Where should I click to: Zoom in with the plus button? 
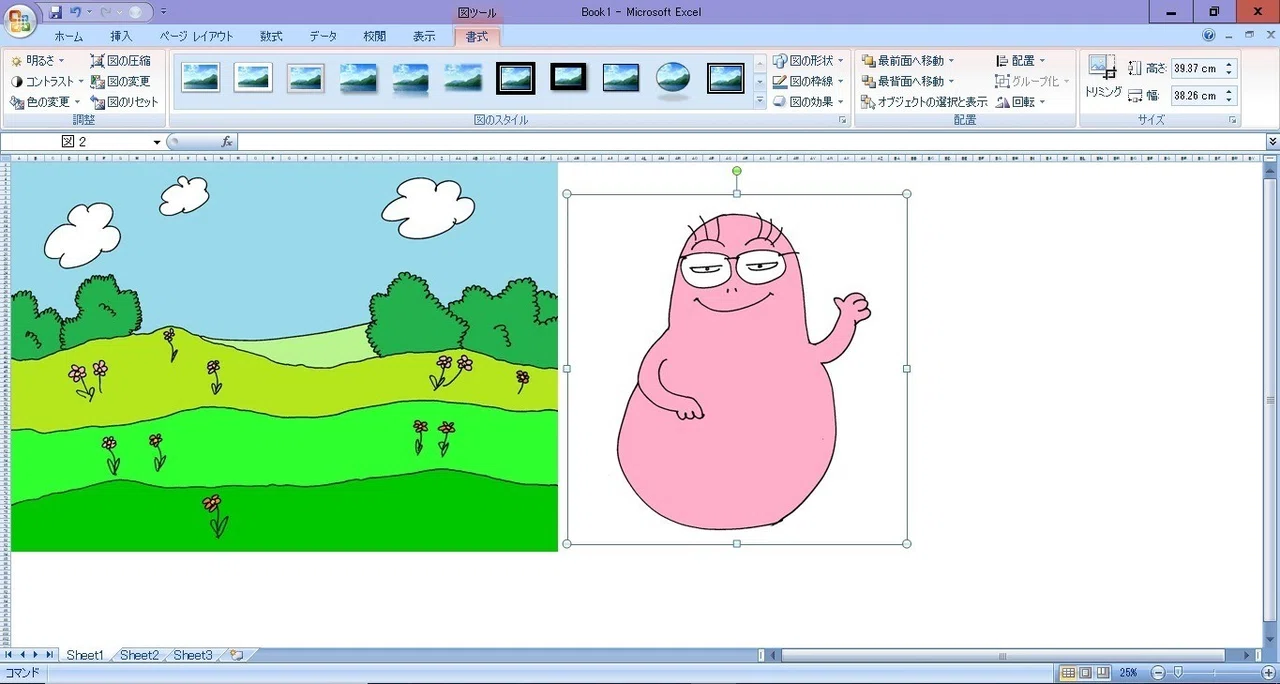pos(1269,673)
